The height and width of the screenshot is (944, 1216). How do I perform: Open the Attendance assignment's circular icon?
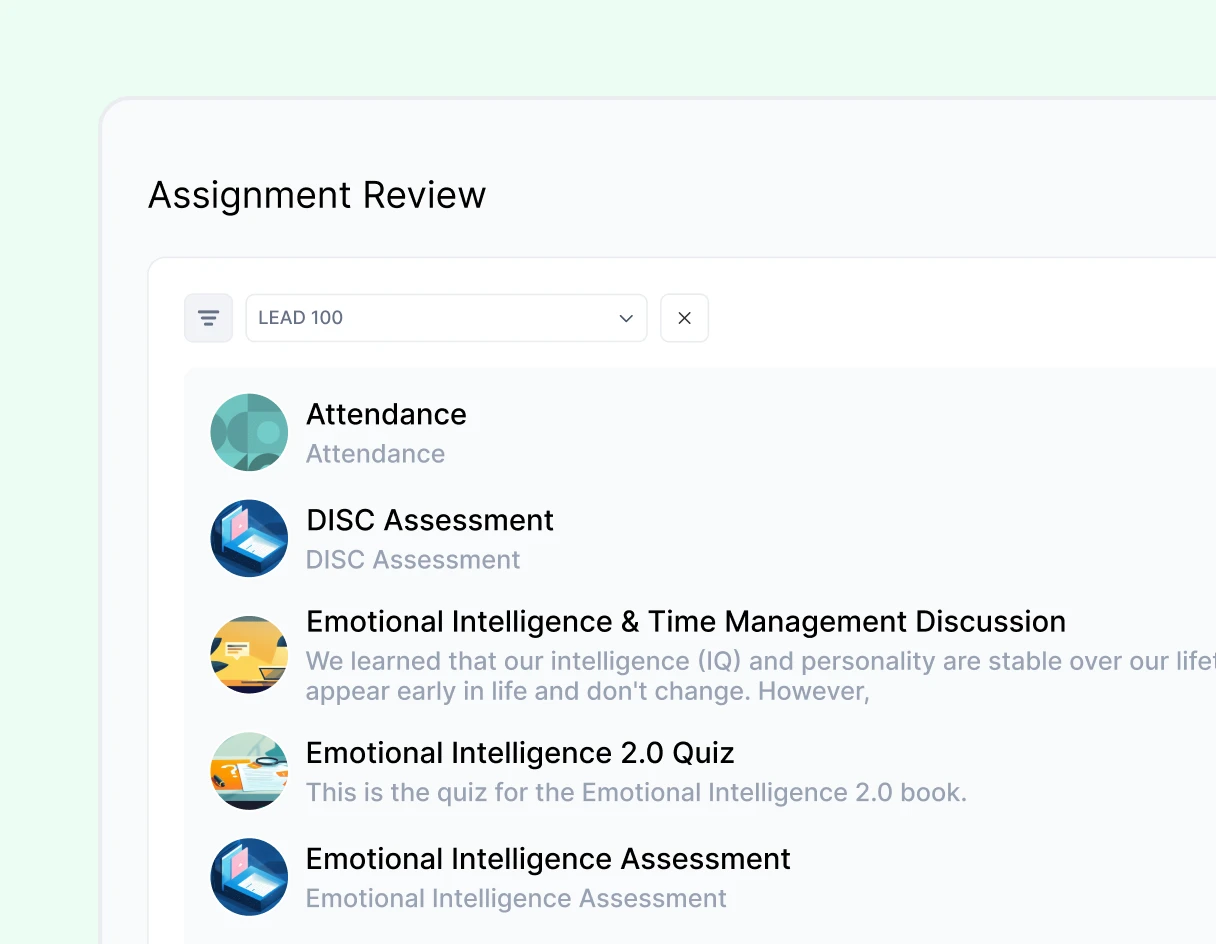coord(249,432)
